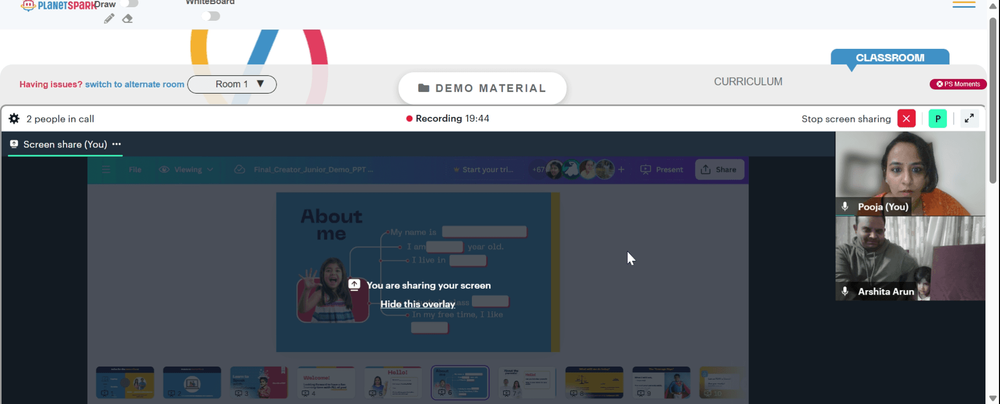Open the screen share three-dots options
The width and height of the screenshot is (1000, 404).
[117, 144]
